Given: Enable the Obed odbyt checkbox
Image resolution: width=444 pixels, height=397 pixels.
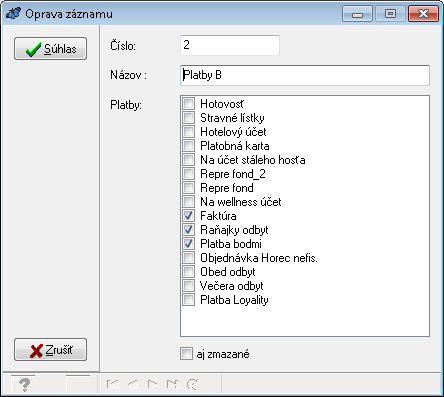Looking at the screenshot, I should [188, 272].
